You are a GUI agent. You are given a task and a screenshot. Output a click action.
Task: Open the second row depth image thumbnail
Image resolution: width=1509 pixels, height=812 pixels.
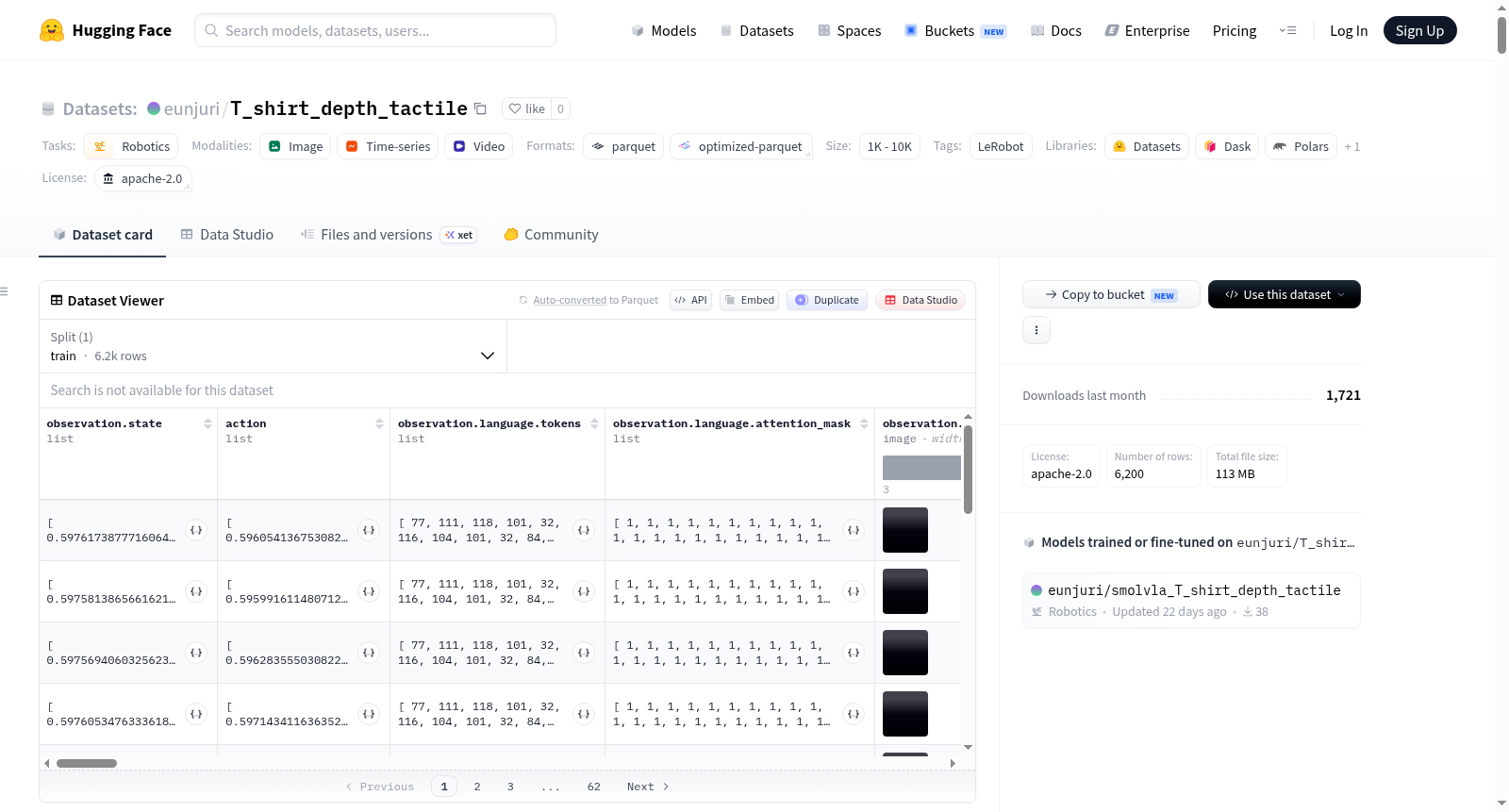(905, 591)
